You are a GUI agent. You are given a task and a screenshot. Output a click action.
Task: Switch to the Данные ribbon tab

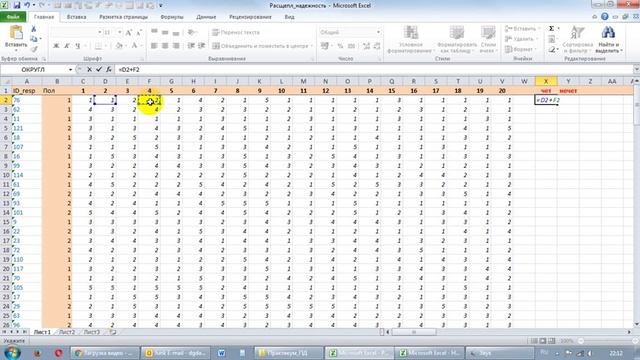(206, 17)
